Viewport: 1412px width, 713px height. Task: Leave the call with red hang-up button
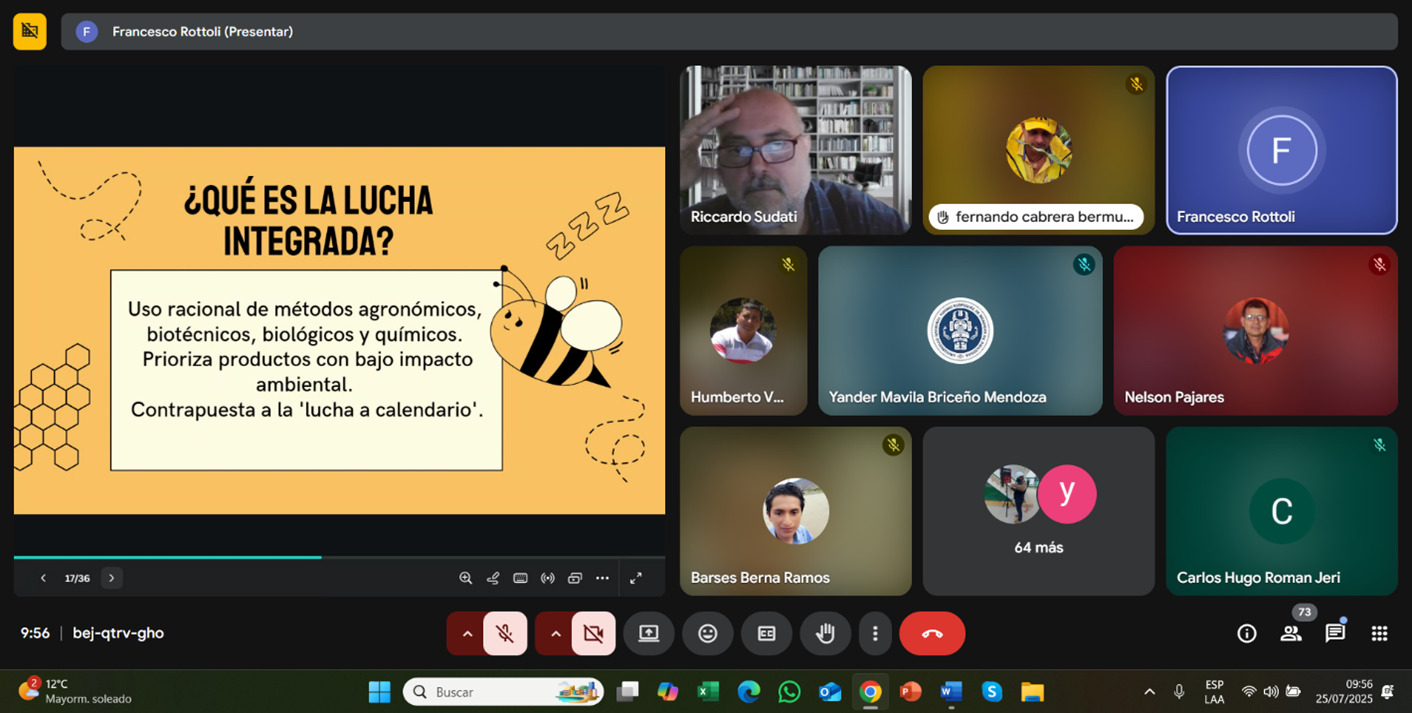[x=932, y=634]
